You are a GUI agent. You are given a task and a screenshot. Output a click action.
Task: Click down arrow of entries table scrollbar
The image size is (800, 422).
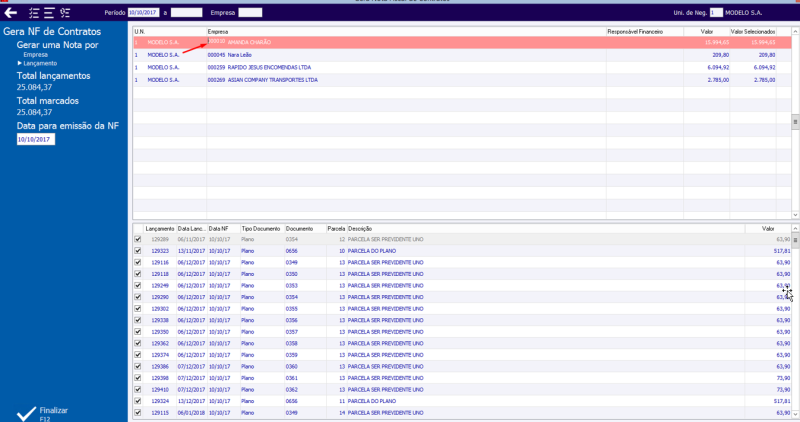pos(795,414)
